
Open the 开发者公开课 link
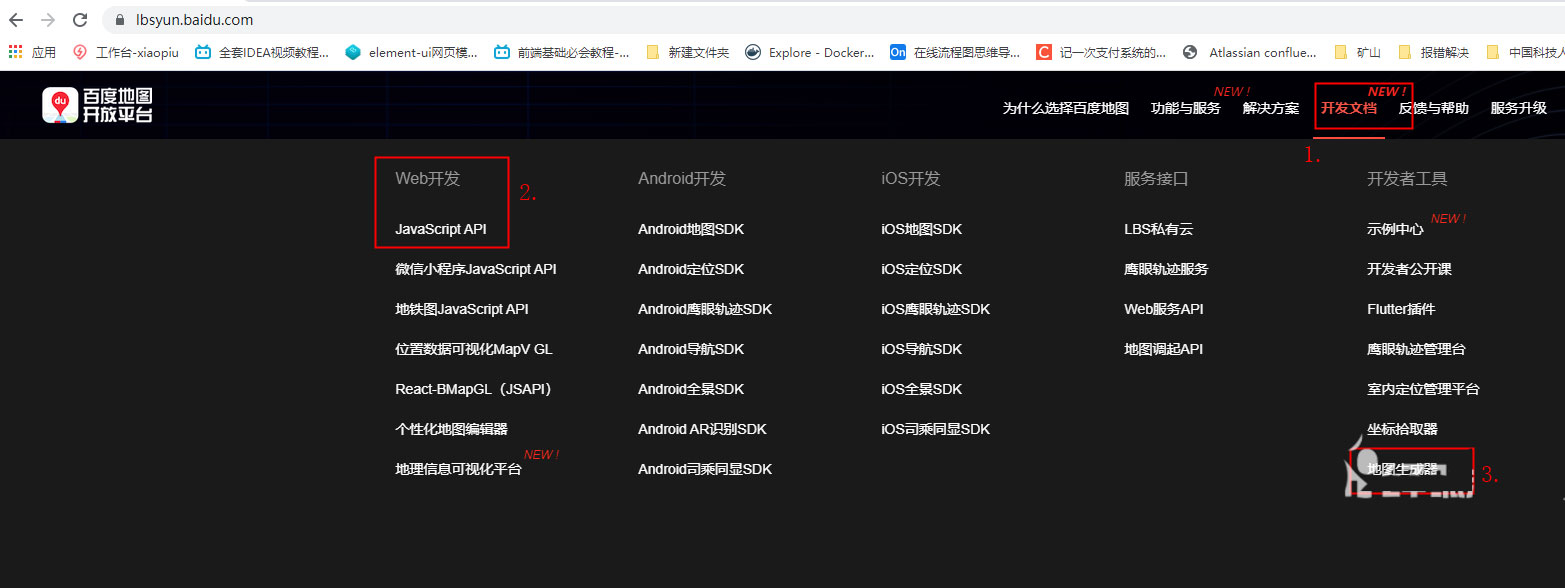tap(1409, 269)
